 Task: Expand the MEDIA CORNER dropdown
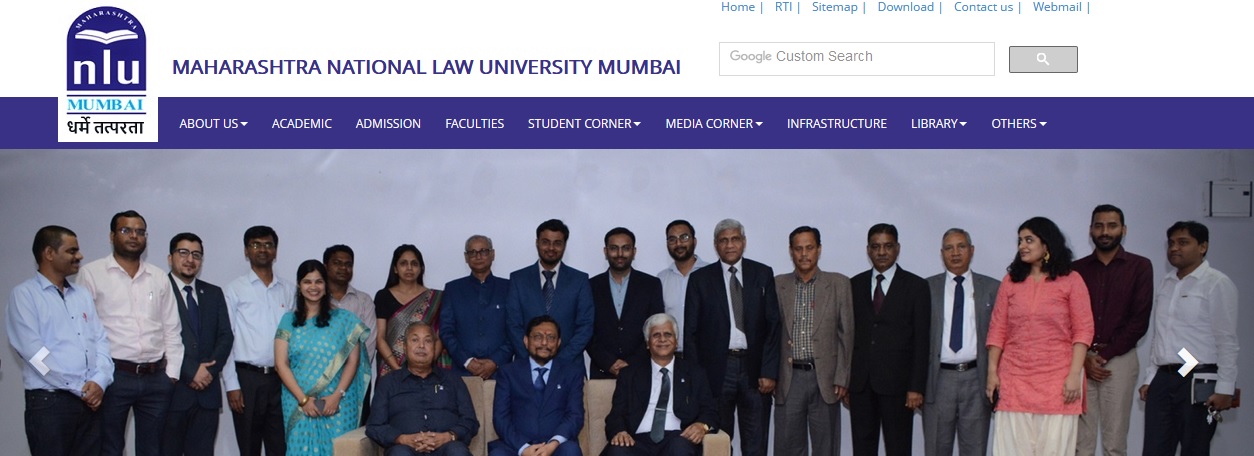coord(714,124)
